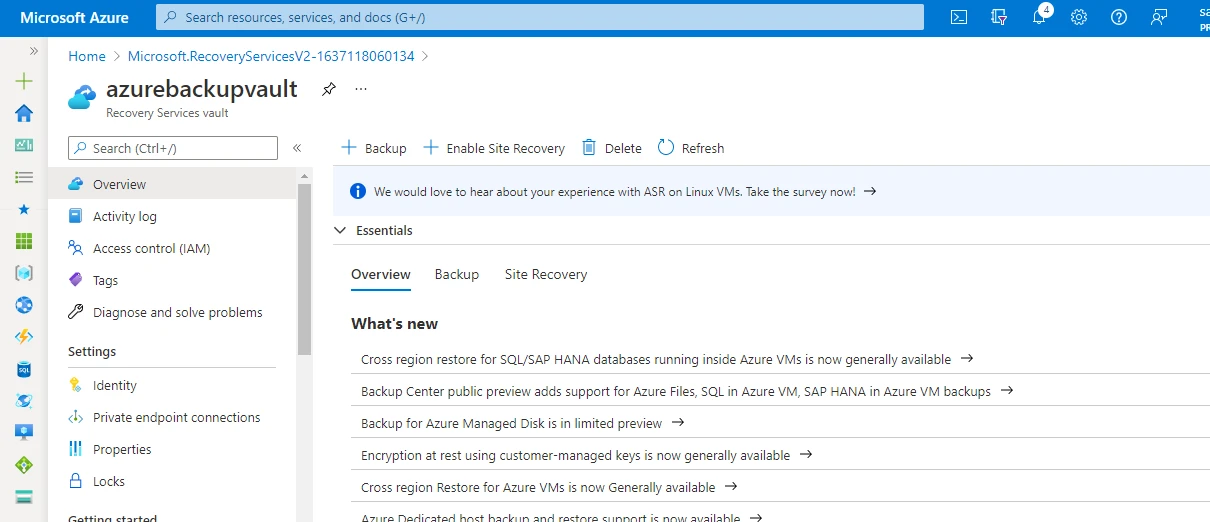
Task: Open Overview in the resource menu
Action: [173, 184]
